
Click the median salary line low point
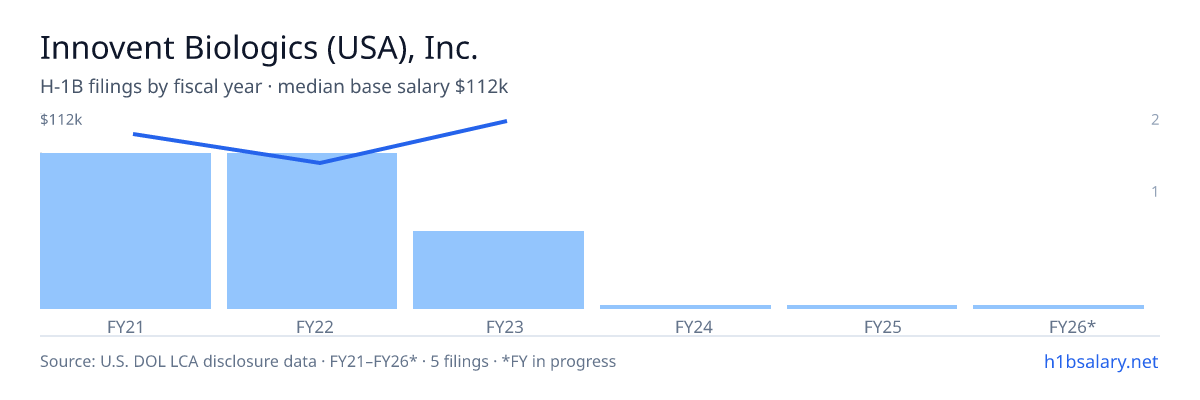coord(319,162)
